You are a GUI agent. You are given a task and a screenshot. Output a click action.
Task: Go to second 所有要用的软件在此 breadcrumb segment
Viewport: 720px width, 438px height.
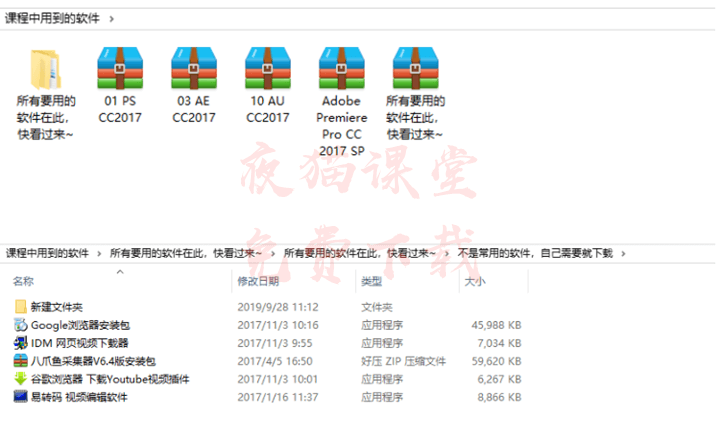(x=360, y=253)
